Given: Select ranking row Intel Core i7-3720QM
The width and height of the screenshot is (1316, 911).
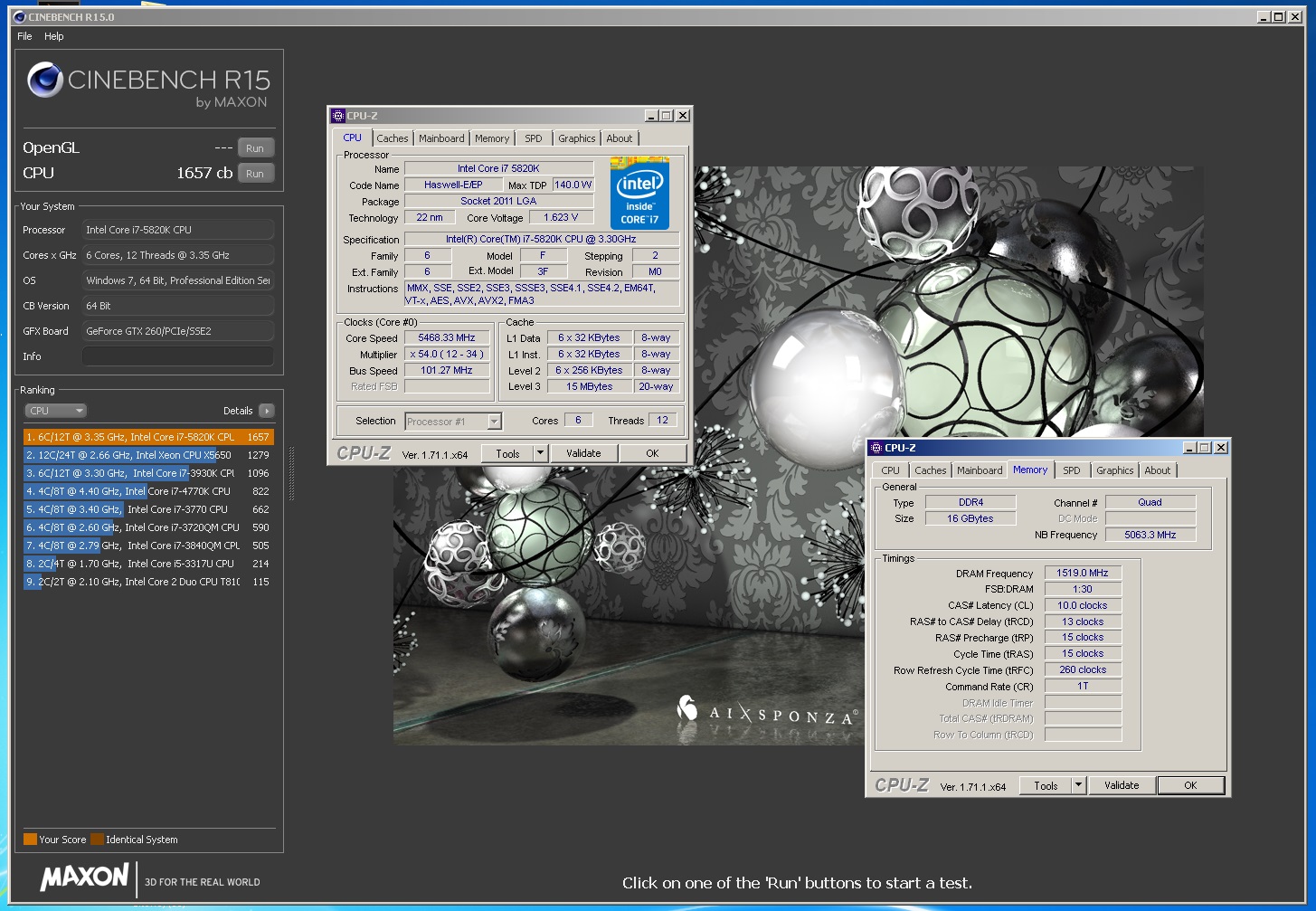Looking at the screenshot, I should pyautogui.click(x=148, y=527).
